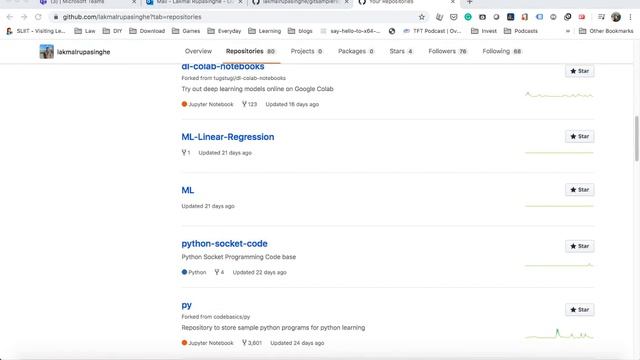Click the address bar URL field
The width and height of the screenshot is (640, 360).
pyautogui.click(x=239, y=17)
